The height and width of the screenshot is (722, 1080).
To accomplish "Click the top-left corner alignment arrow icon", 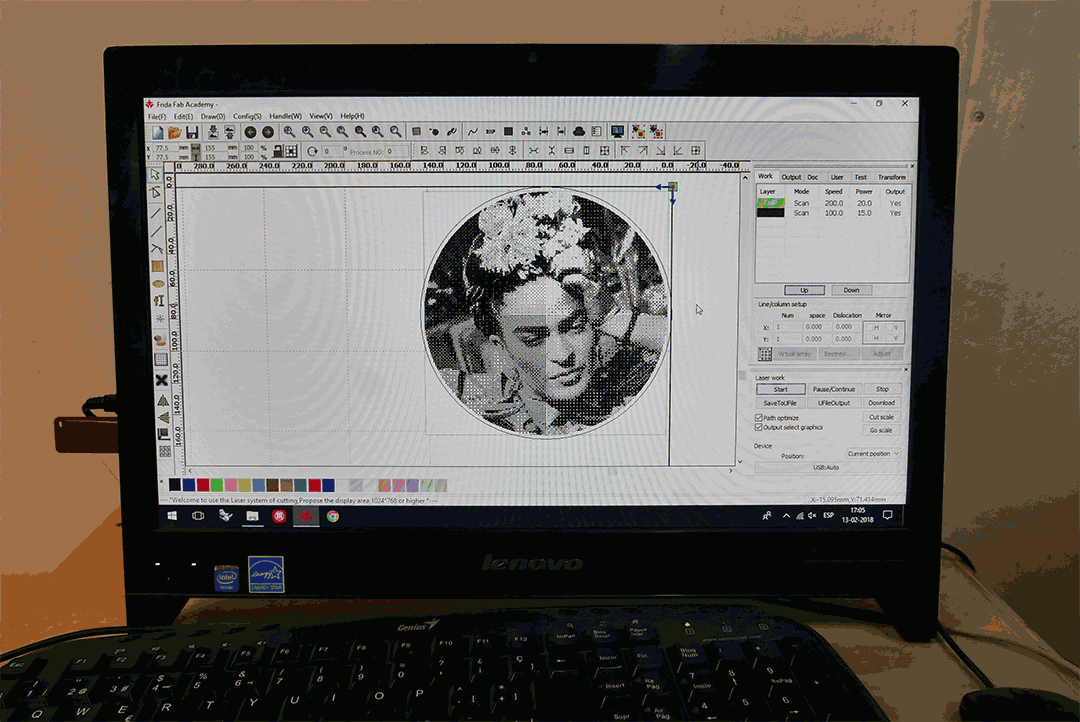I will pos(625,150).
